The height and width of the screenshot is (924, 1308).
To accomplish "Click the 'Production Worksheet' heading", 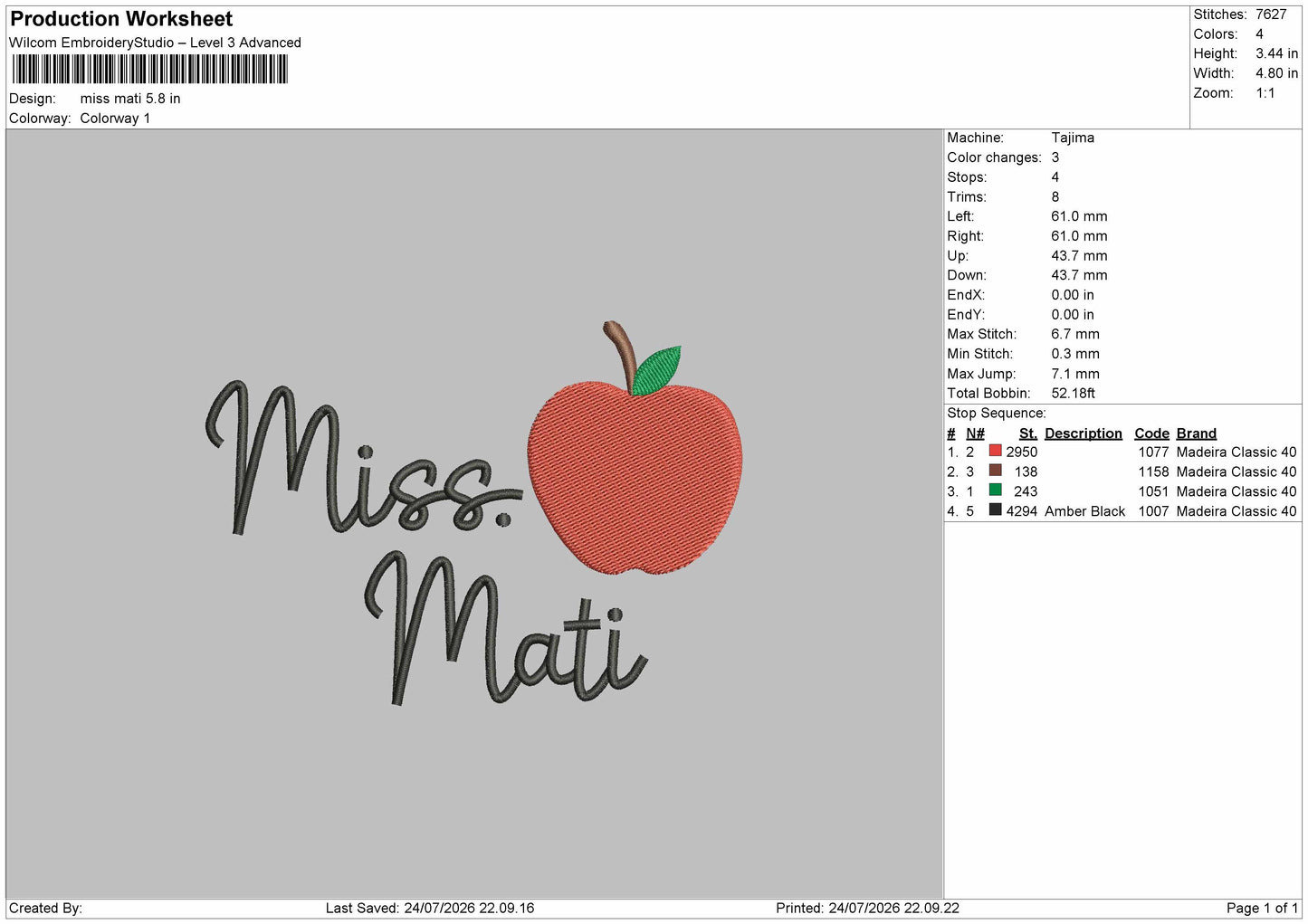I will point(121,19).
